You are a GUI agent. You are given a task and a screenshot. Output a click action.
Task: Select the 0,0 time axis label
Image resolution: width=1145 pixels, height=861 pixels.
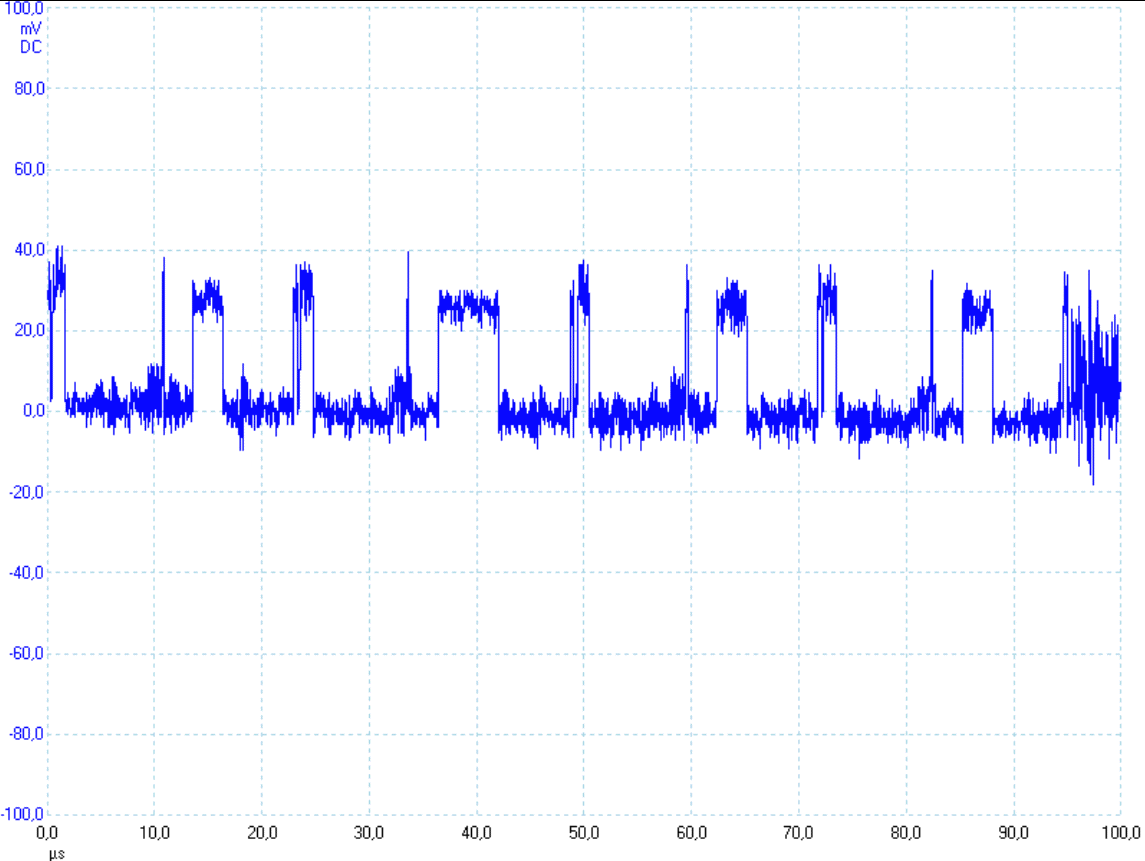(x=47, y=833)
